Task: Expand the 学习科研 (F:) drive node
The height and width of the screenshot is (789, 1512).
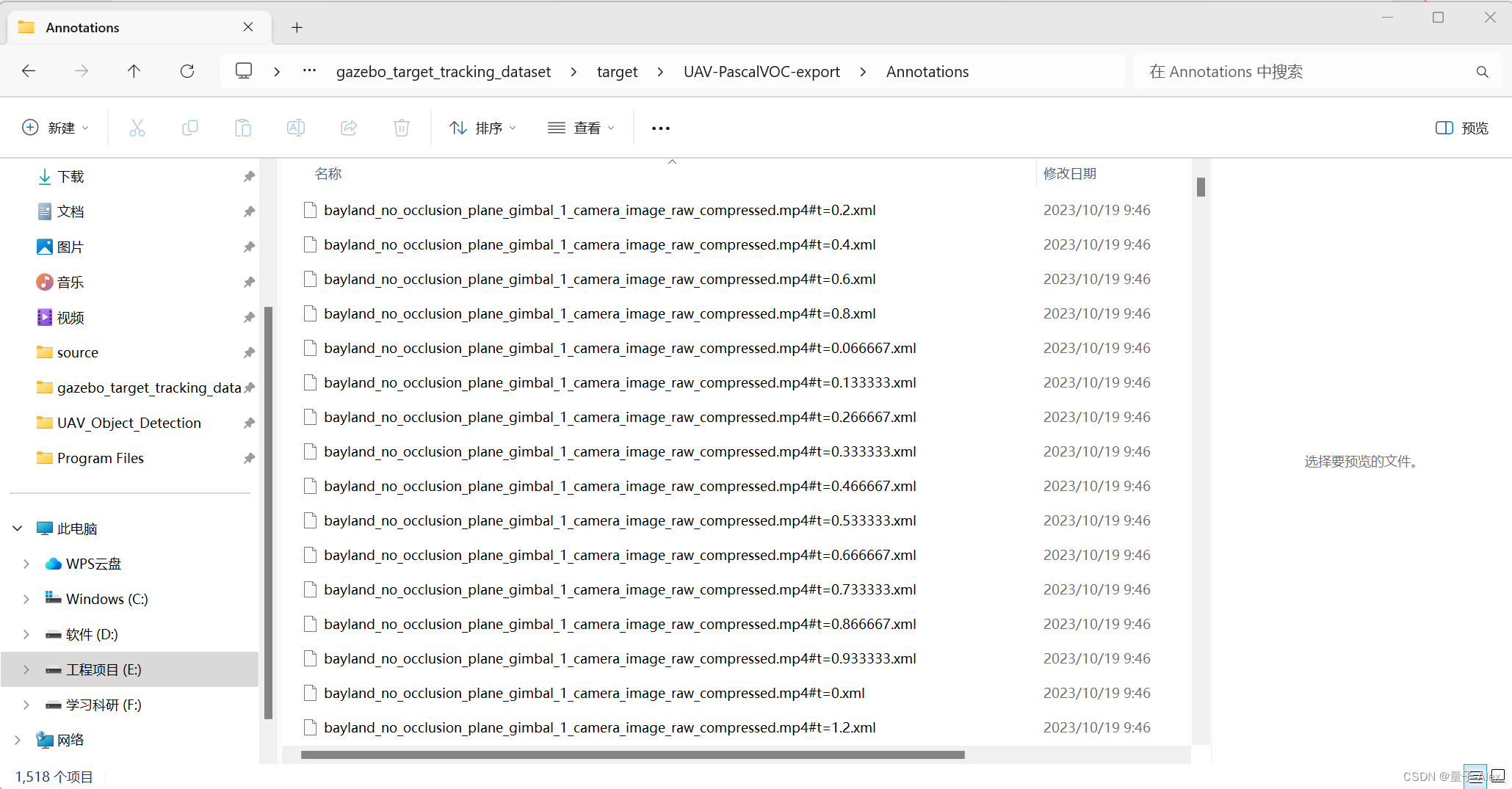Action: coord(26,705)
